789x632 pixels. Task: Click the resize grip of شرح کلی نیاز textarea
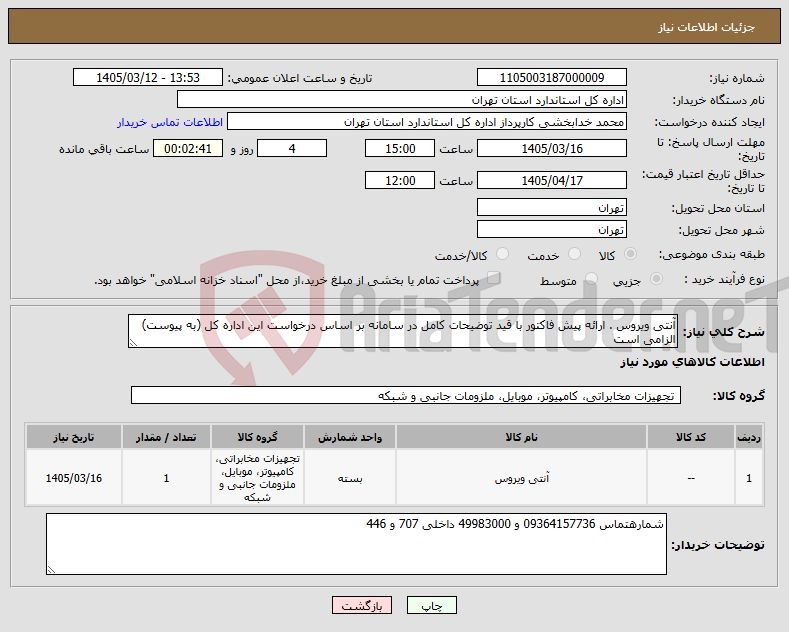point(133,343)
